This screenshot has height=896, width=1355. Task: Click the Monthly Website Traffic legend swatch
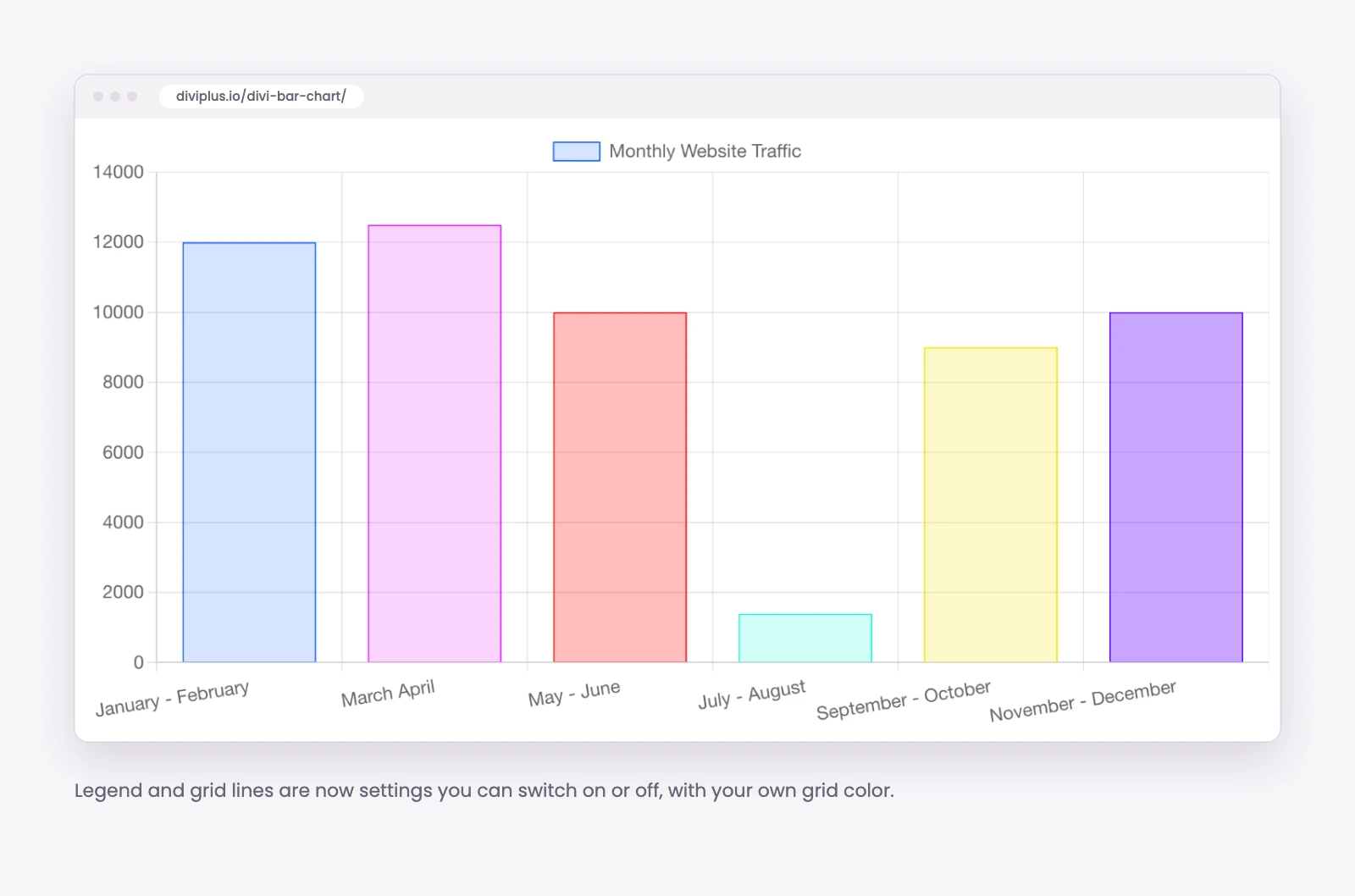tap(577, 152)
